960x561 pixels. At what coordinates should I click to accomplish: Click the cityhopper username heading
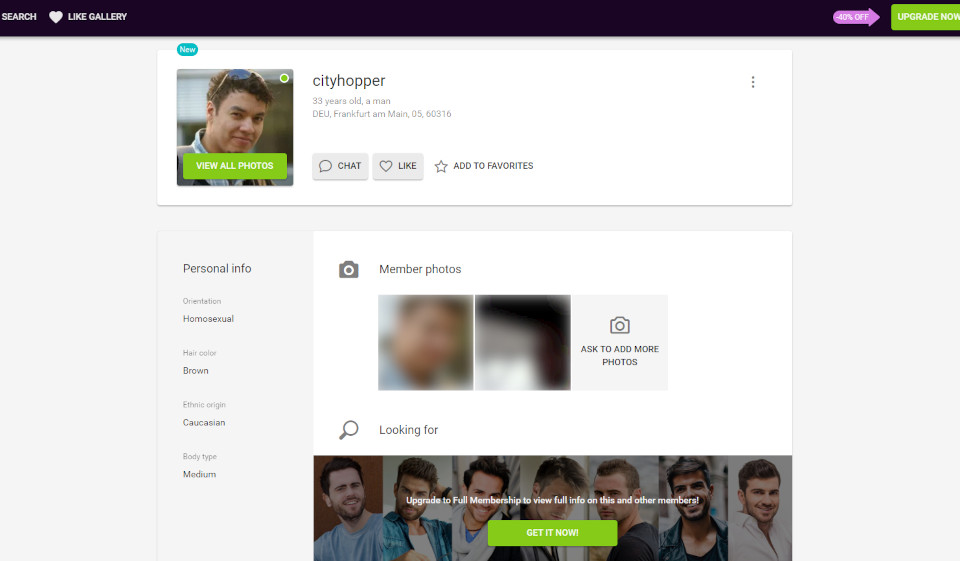pos(349,81)
